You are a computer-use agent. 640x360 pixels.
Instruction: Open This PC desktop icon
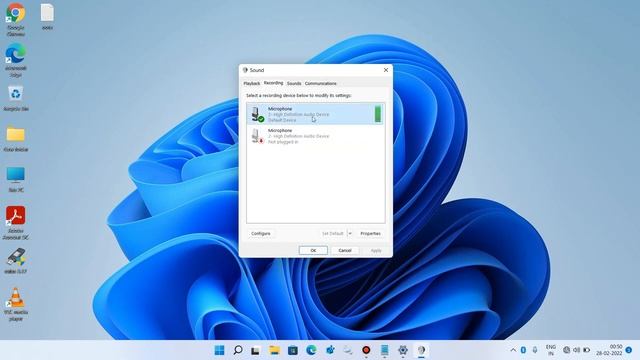click(16, 180)
